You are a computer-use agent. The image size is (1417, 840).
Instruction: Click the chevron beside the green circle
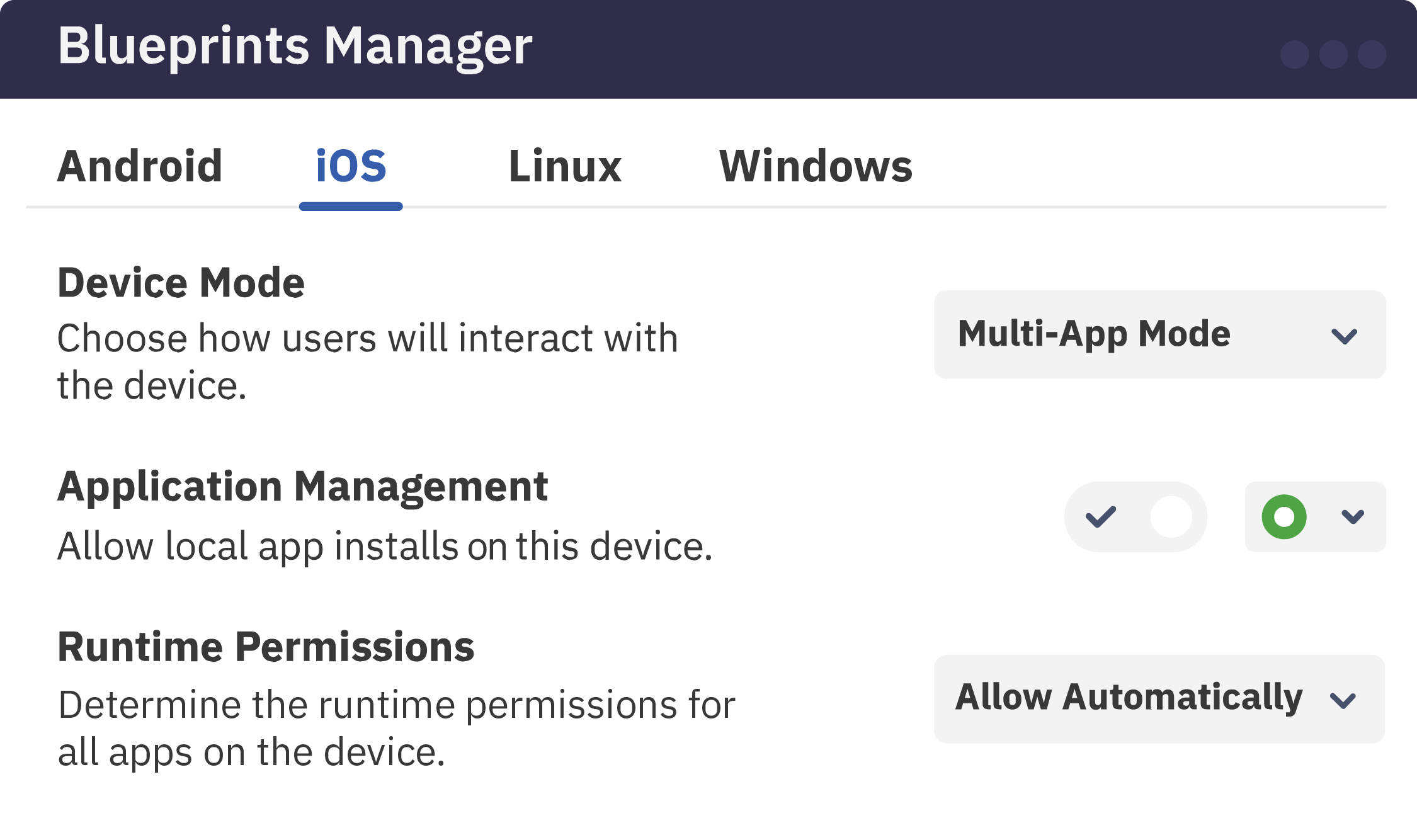(1352, 517)
